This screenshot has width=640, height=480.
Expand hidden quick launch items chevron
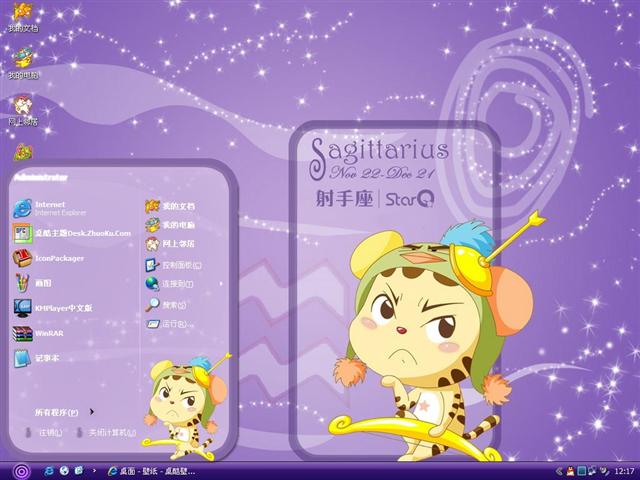pyautogui.click(x=95, y=471)
